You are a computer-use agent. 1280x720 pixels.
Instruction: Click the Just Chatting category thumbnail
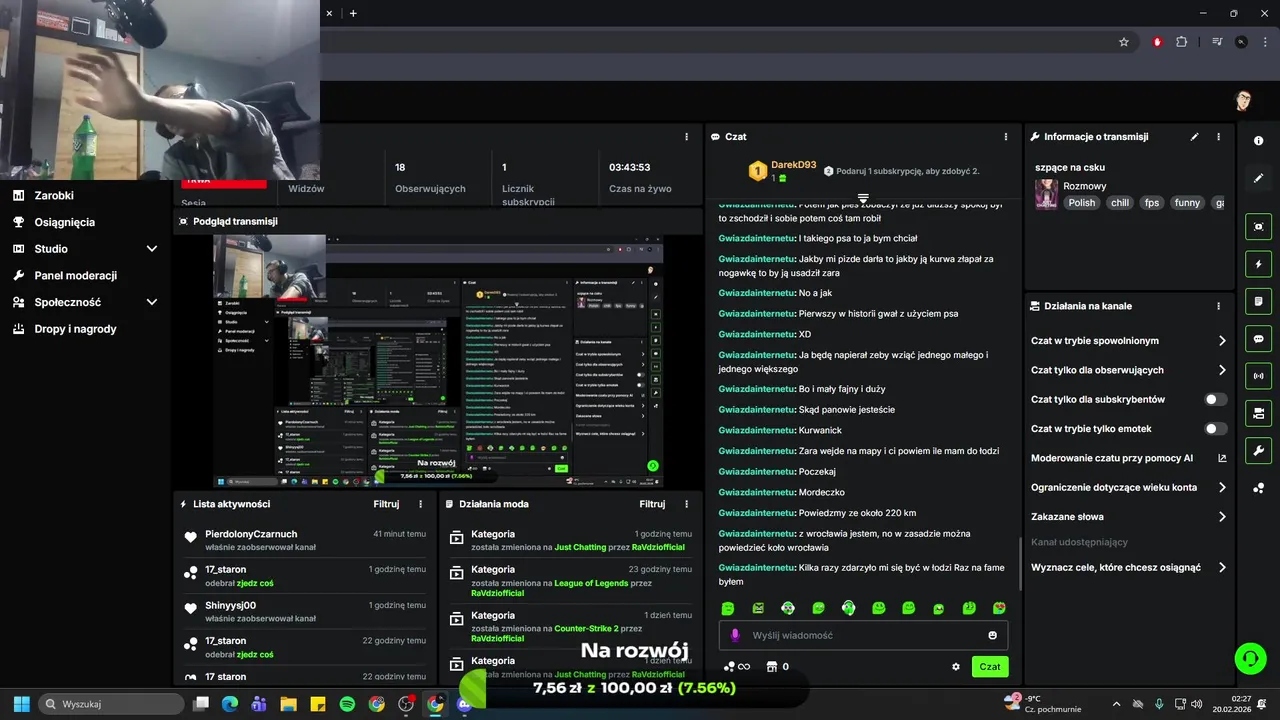pyautogui.click(x=1046, y=194)
